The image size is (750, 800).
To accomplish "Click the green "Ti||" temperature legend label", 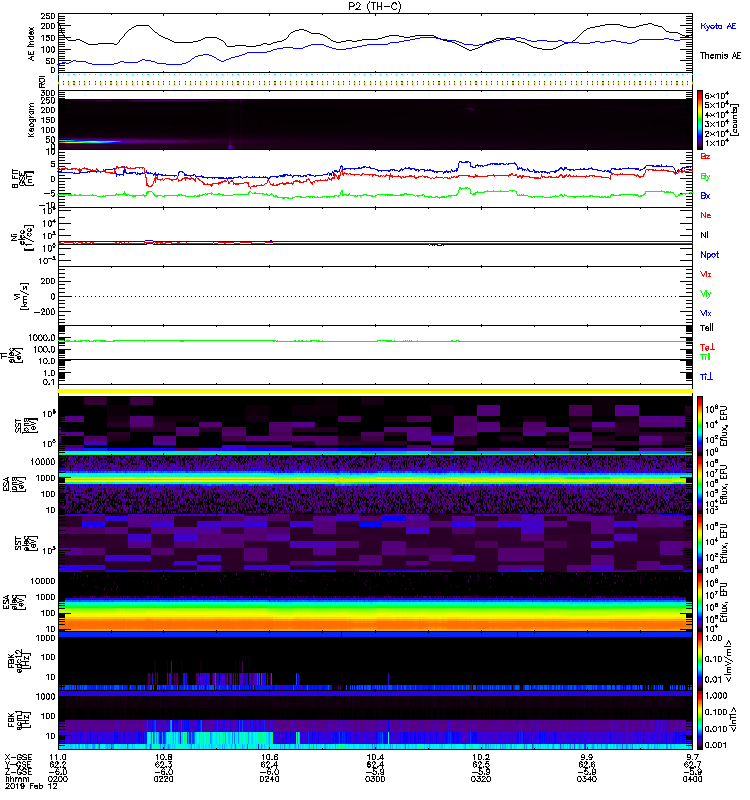I will pyautogui.click(x=705, y=357).
